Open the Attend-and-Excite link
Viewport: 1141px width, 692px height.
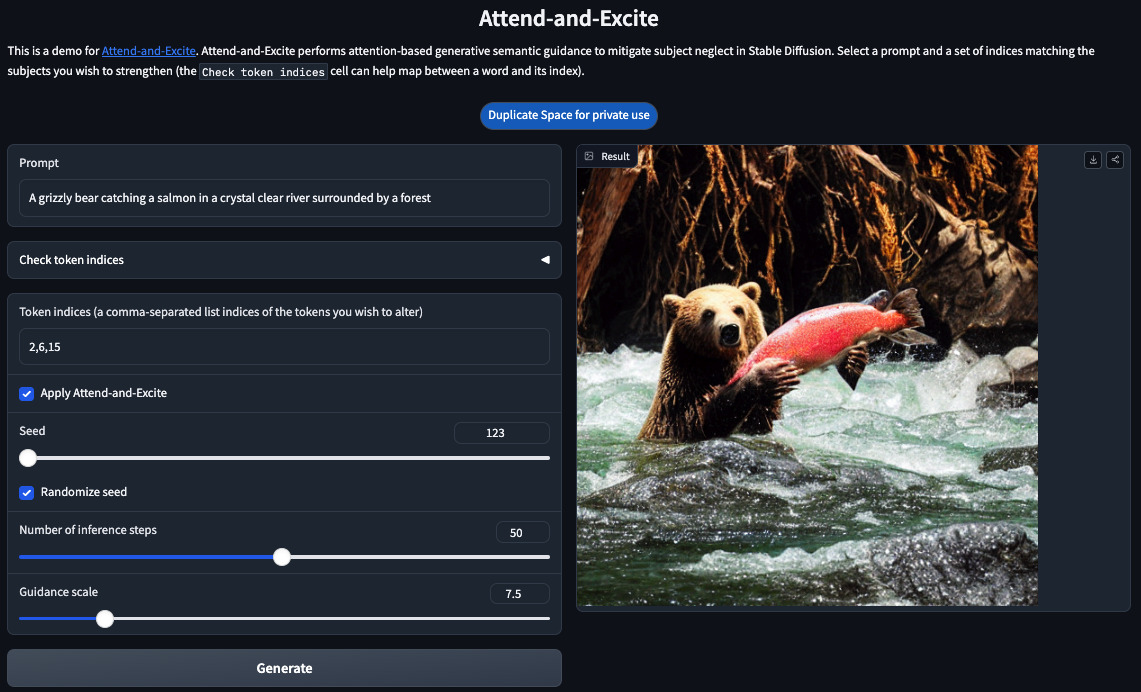coord(148,51)
